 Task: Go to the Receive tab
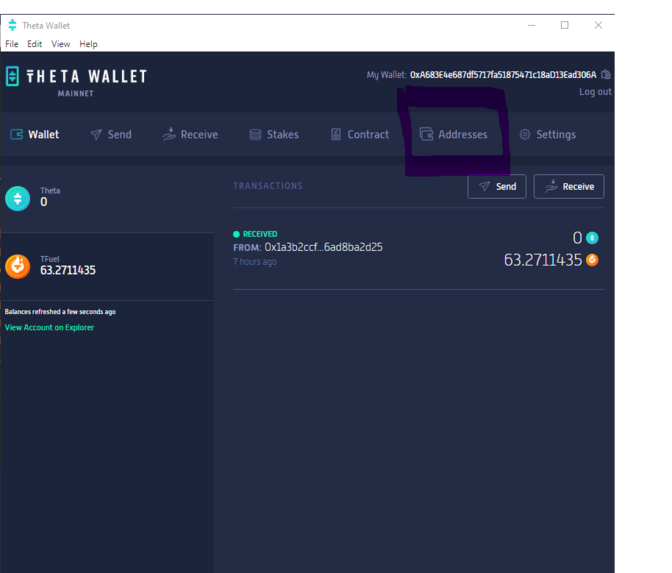pyautogui.click(x=190, y=135)
